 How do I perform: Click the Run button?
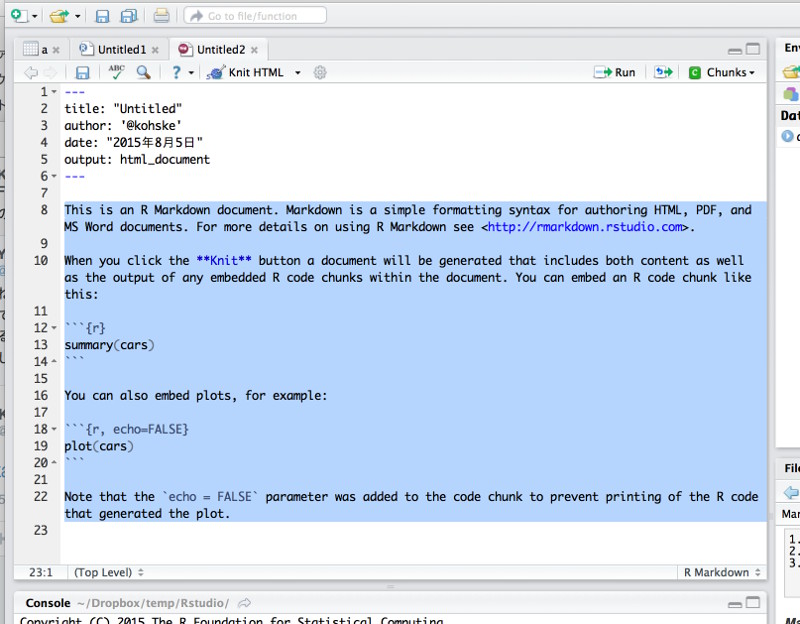pyautogui.click(x=614, y=72)
